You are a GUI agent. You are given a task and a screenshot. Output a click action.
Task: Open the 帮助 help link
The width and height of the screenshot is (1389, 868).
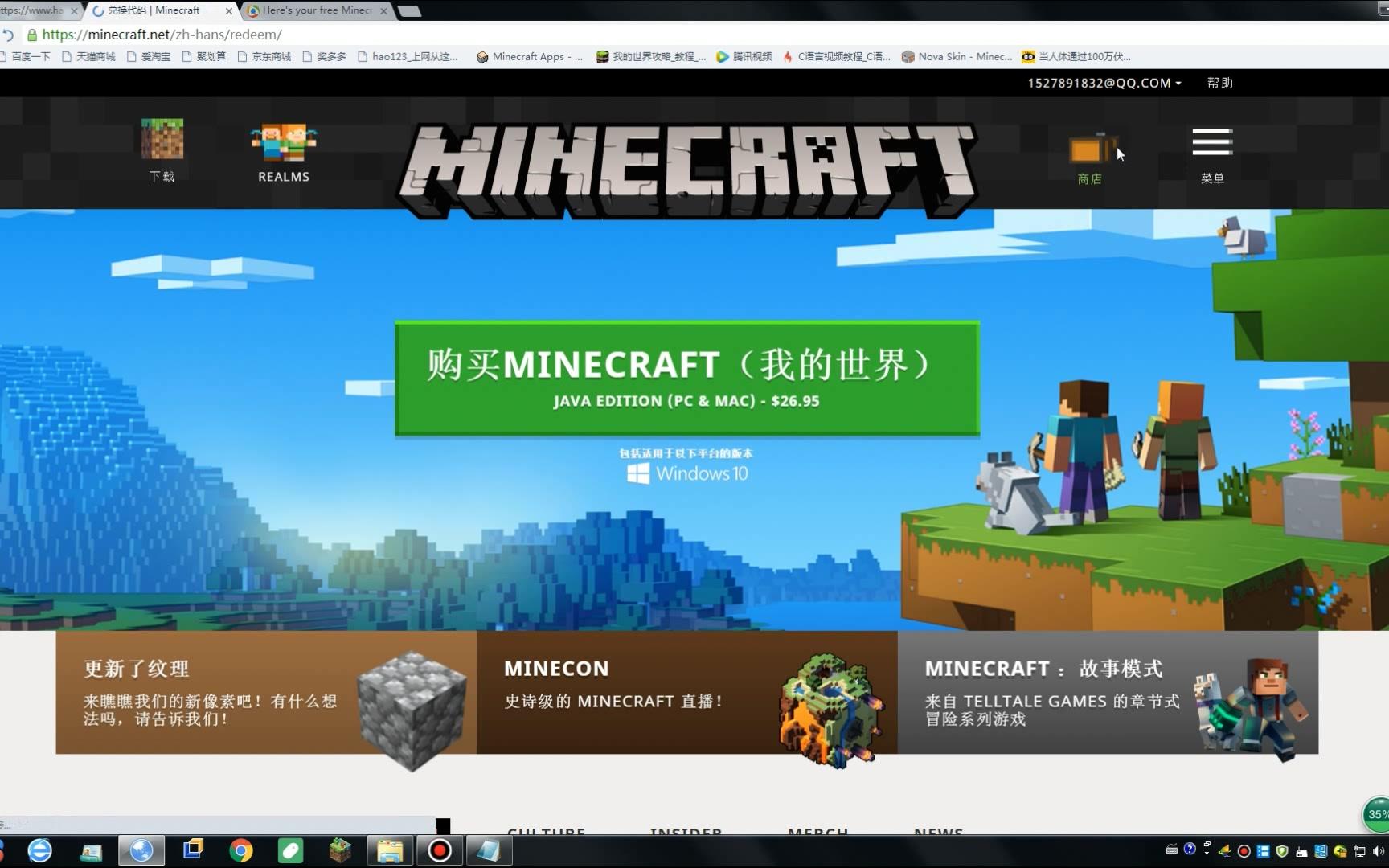pos(1220,83)
